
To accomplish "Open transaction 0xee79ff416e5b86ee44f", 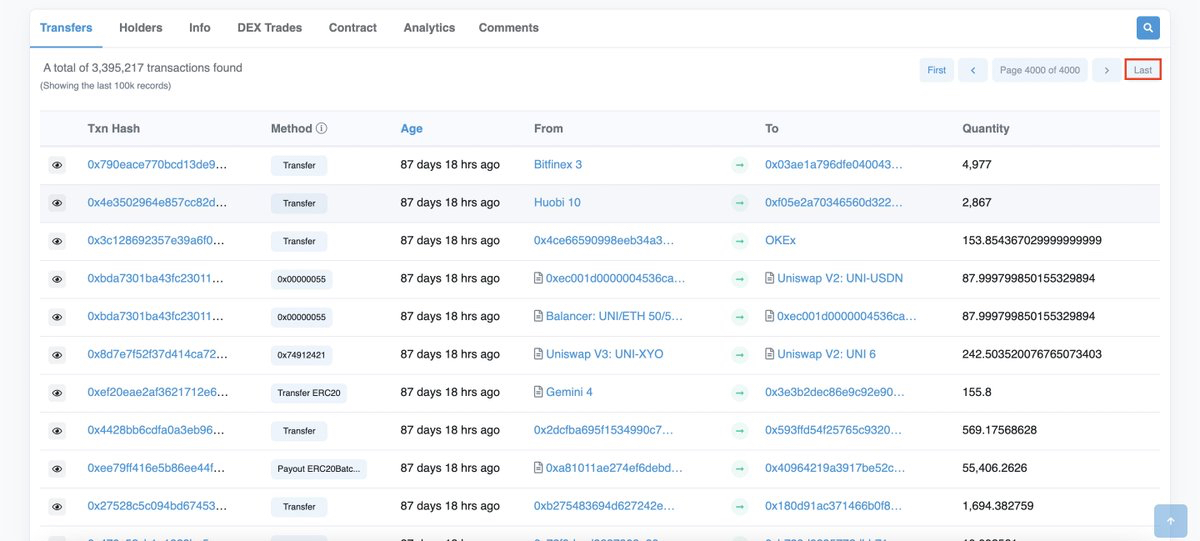I will click(158, 469).
